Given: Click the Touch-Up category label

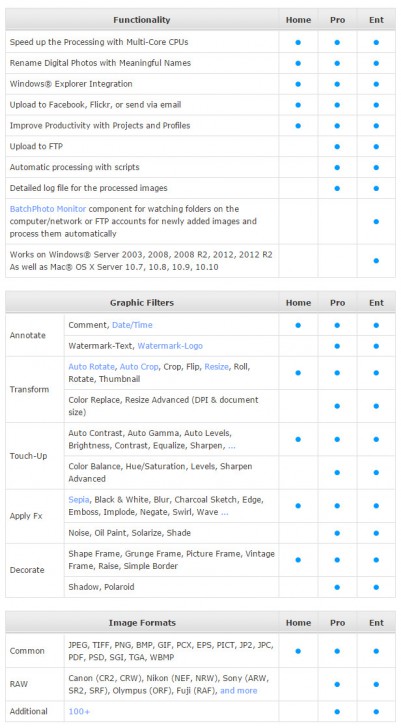Looking at the screenshot, I should [28, 456].
